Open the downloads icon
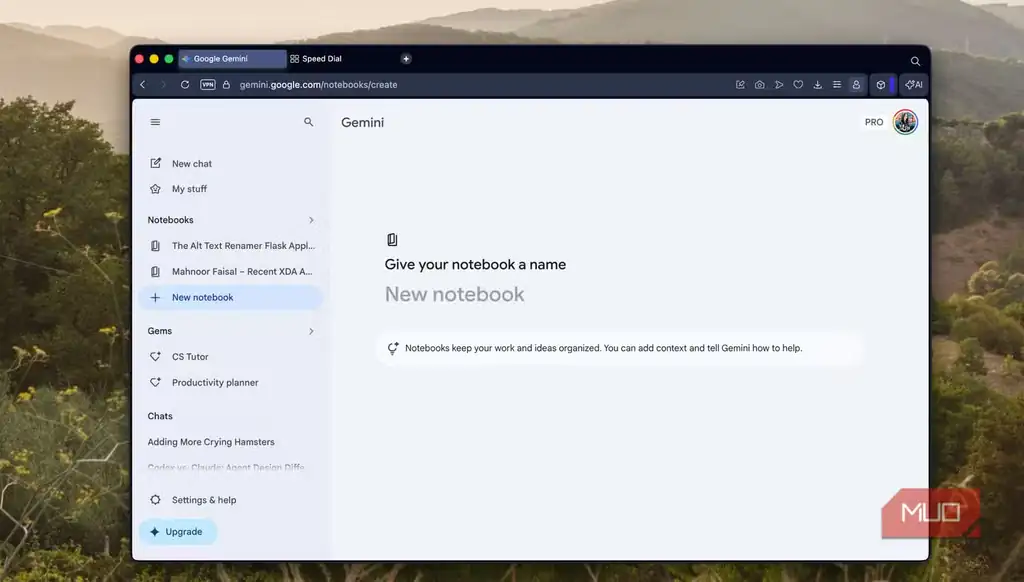Image resolution: width=1024 pixels, height=582 pixels. 817,84
